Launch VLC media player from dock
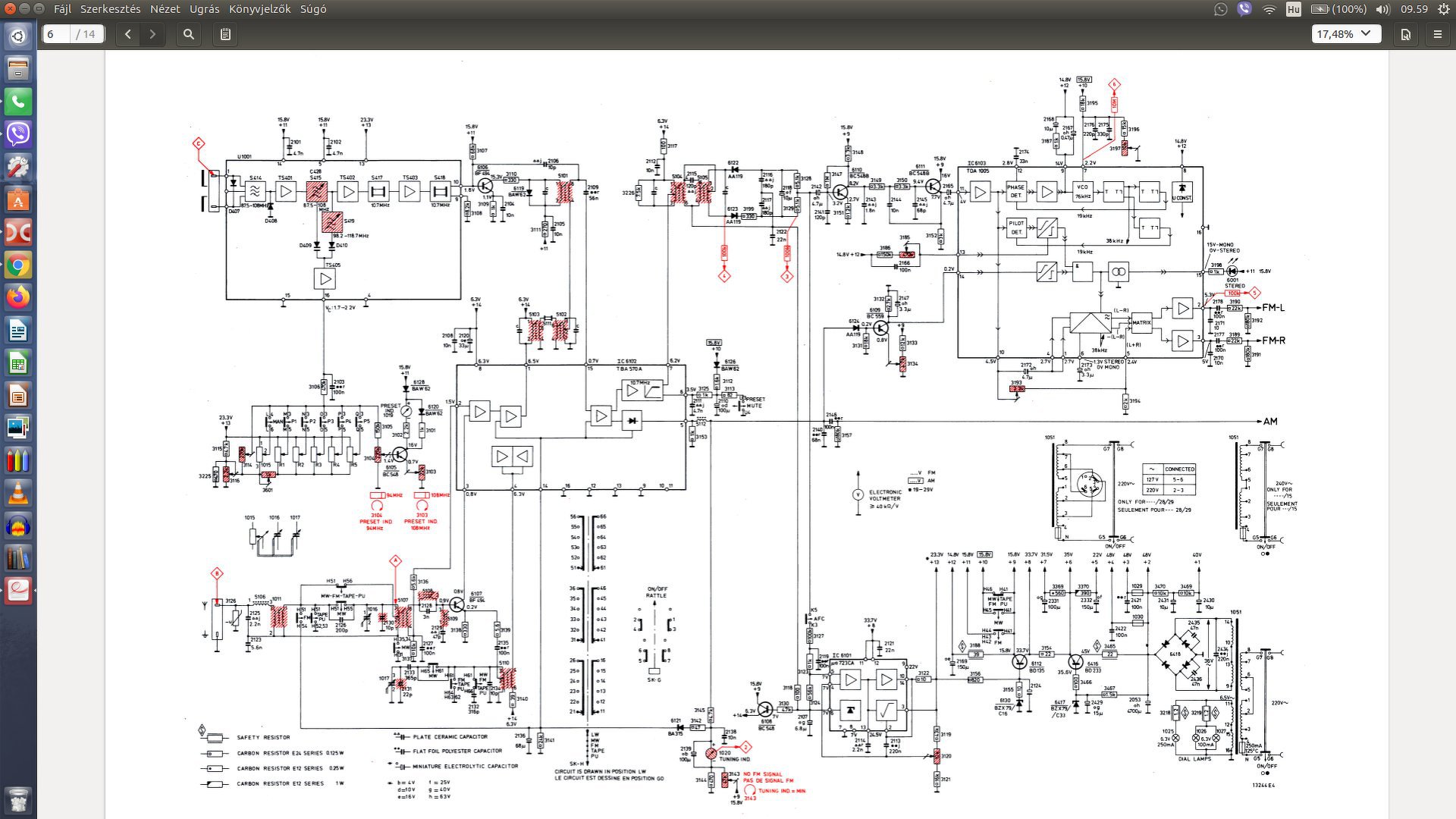This screenshot has width=1456, height=819. click(x=18, y=494)
